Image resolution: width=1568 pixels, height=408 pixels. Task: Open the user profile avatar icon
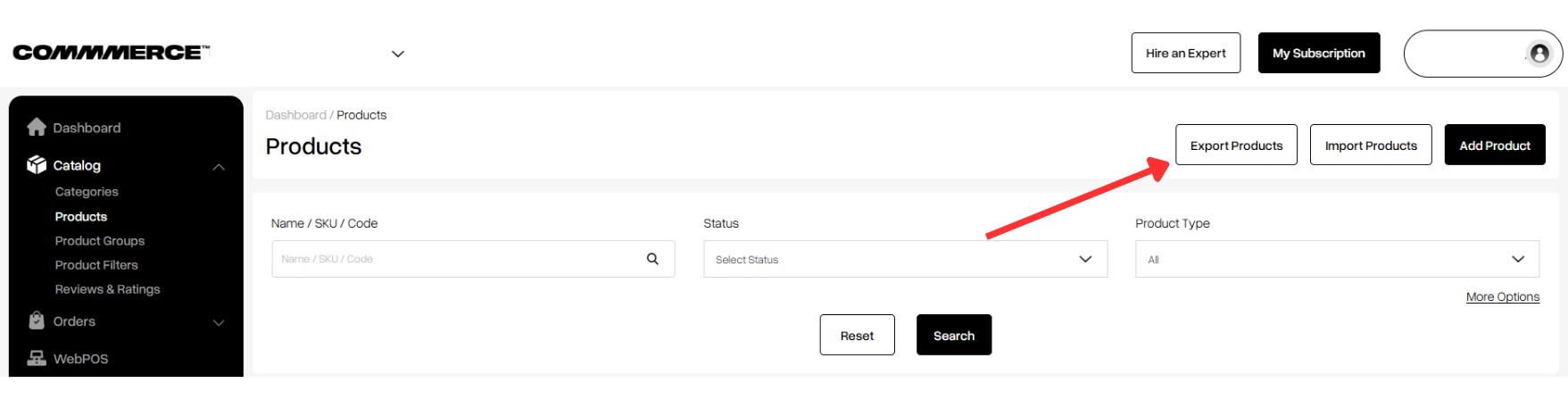click(1539, 54)
